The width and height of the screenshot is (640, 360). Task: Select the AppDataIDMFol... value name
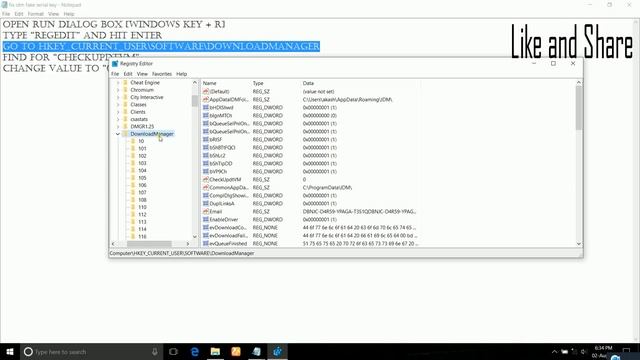pos(229,100)
